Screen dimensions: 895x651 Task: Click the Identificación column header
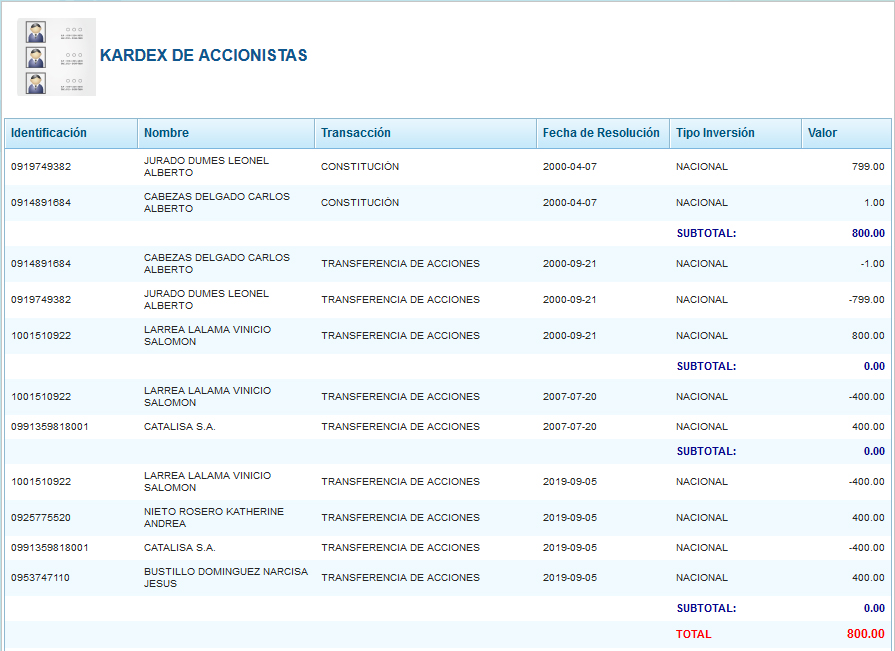pos(49,133)
